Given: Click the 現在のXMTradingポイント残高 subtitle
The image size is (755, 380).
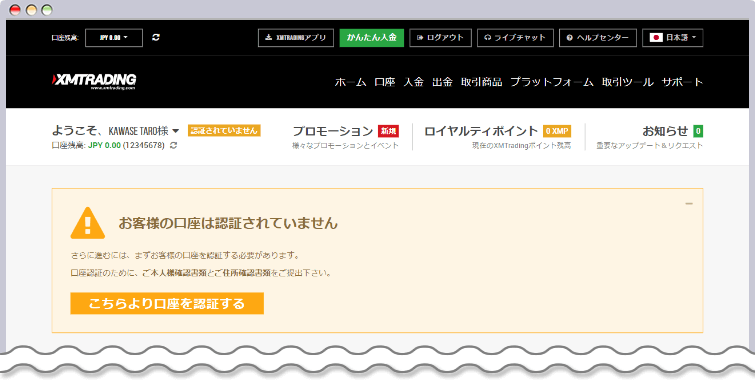Looking at the screenshot, I should coord(521,145).
